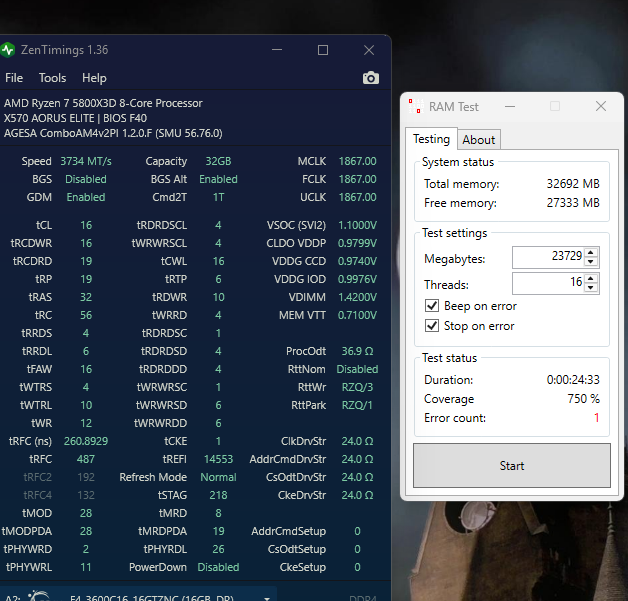Image resolution: width=628 pixels, height=601 pixels.
Task: Click the Speed value 3734 MT/s
Action: [86, 161]
